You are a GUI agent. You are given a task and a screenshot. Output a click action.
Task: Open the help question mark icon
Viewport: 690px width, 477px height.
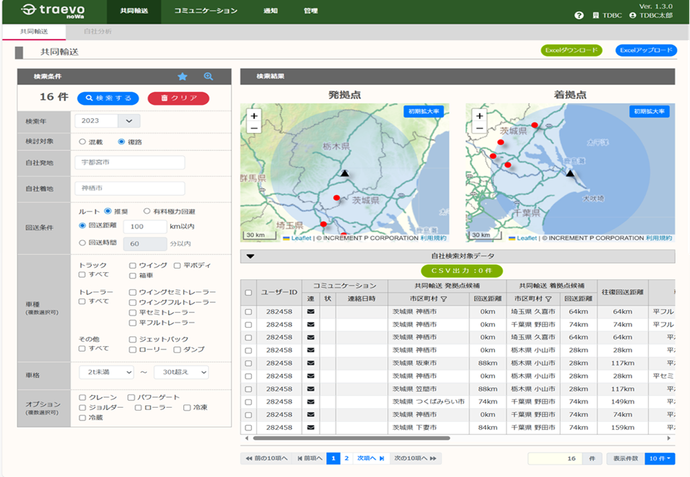click(x=580, y=16)
